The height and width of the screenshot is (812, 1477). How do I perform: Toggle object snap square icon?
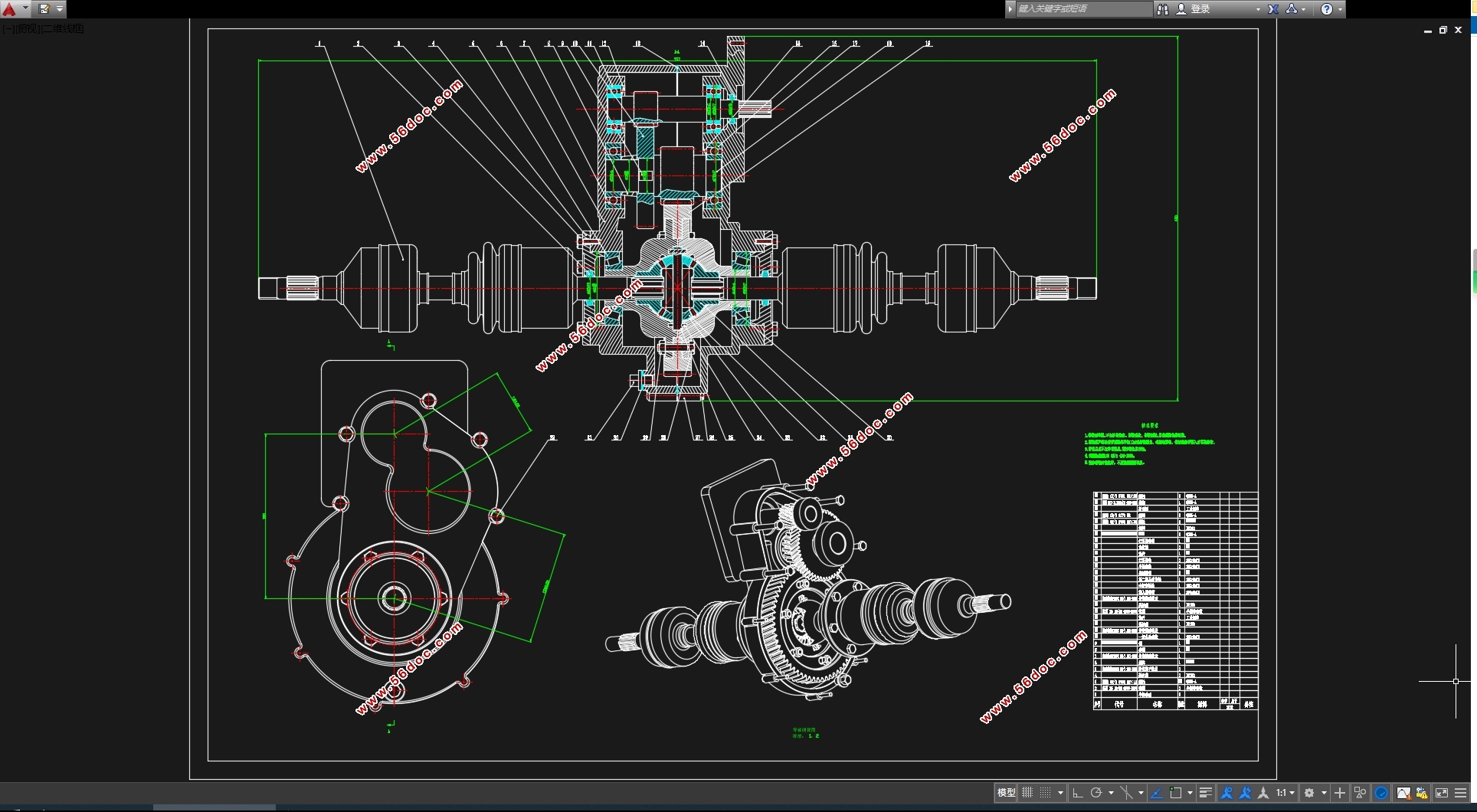coord(1176,793)
